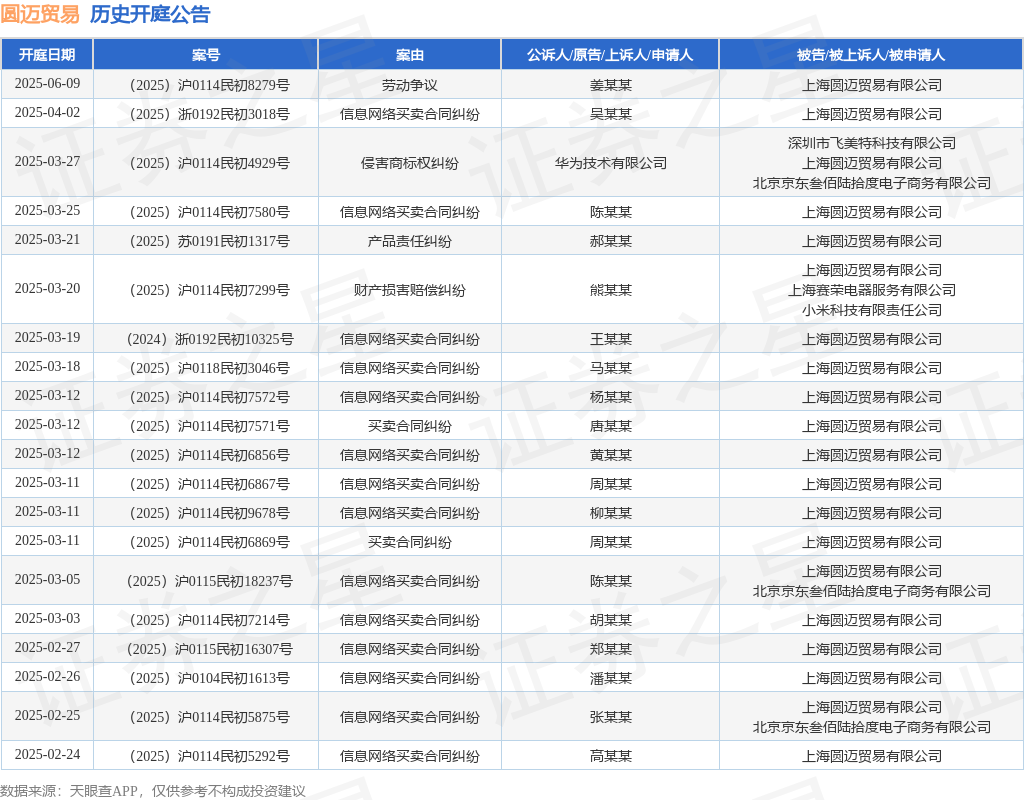
Task: Click date 2025-06-09
Action: [x=47, y=84]
